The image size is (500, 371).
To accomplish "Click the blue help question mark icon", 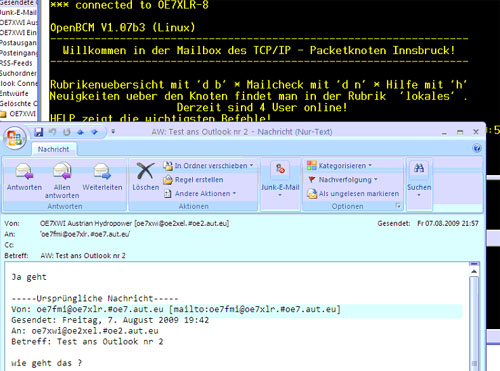I will point(477,148).
